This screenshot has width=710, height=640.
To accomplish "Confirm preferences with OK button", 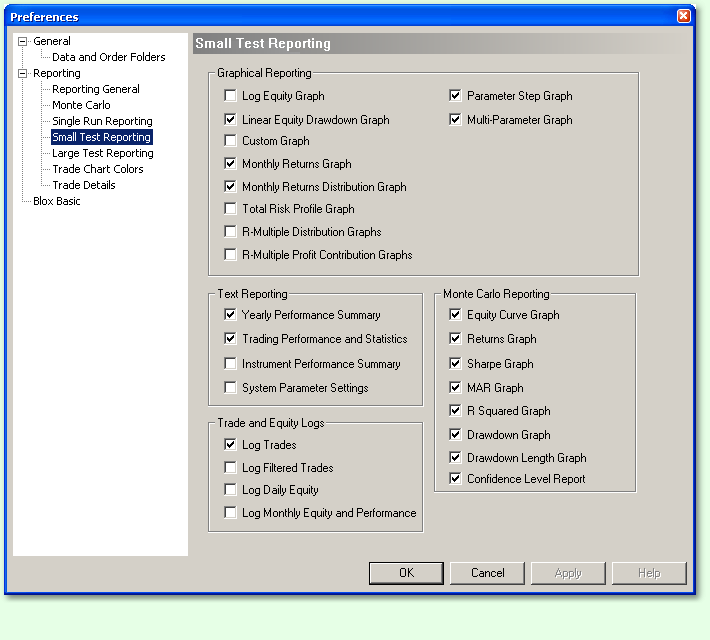I will pos(406,573).
